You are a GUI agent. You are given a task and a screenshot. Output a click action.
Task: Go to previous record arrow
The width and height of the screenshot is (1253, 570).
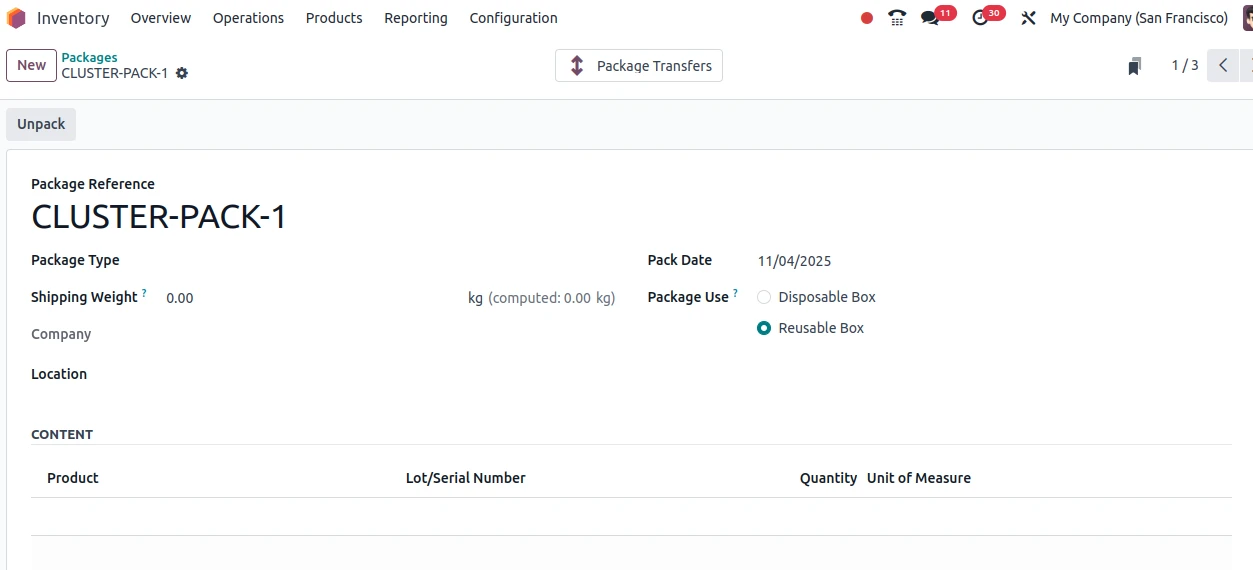(1222, 66)
